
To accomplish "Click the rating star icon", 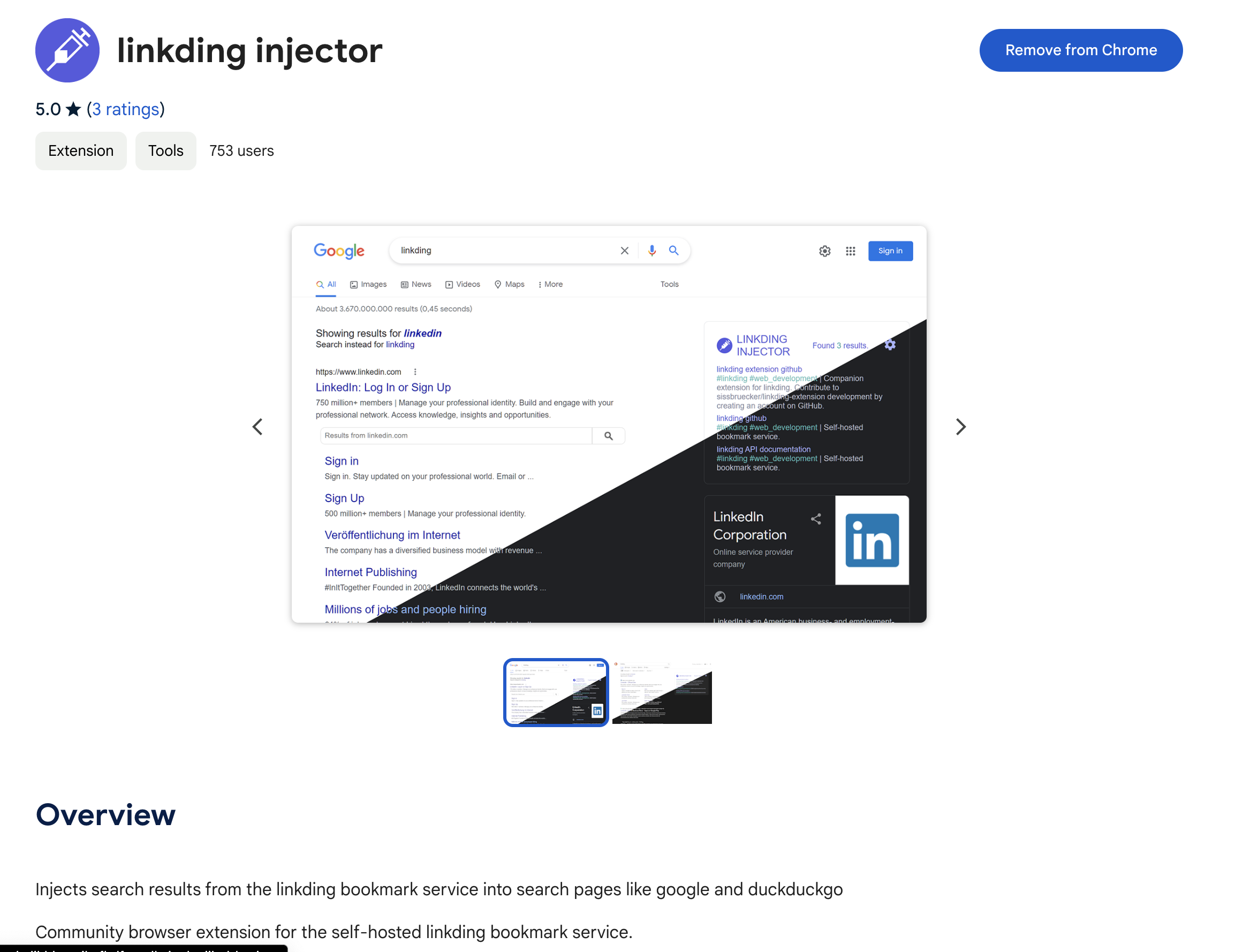I will click(x=73, y=109).
